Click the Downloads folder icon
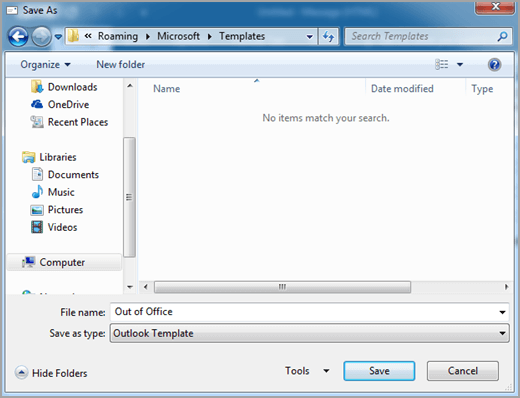The image size is (520, 398). click(37, 87)
